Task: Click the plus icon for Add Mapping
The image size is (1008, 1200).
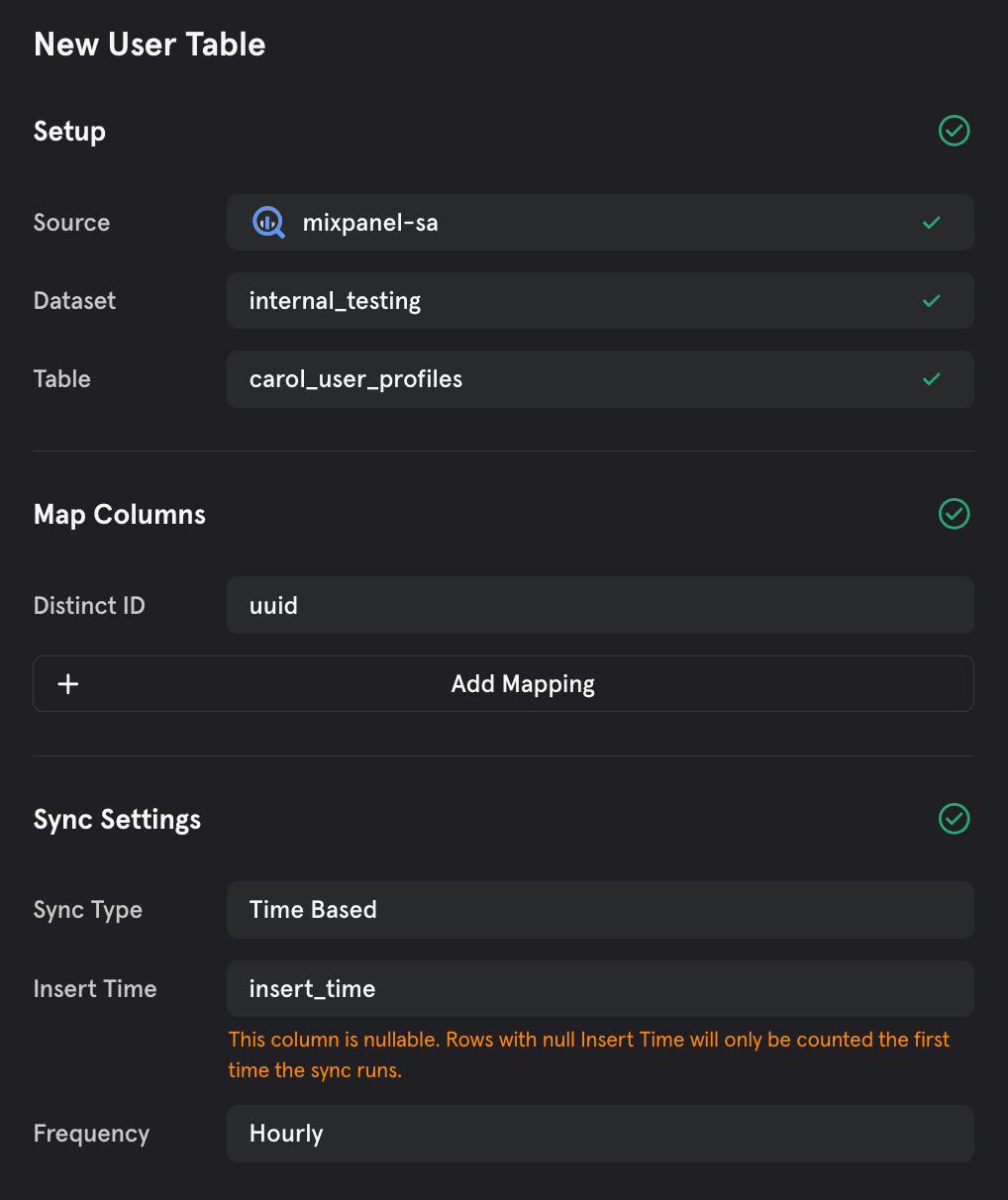Action: coord(68,684)
